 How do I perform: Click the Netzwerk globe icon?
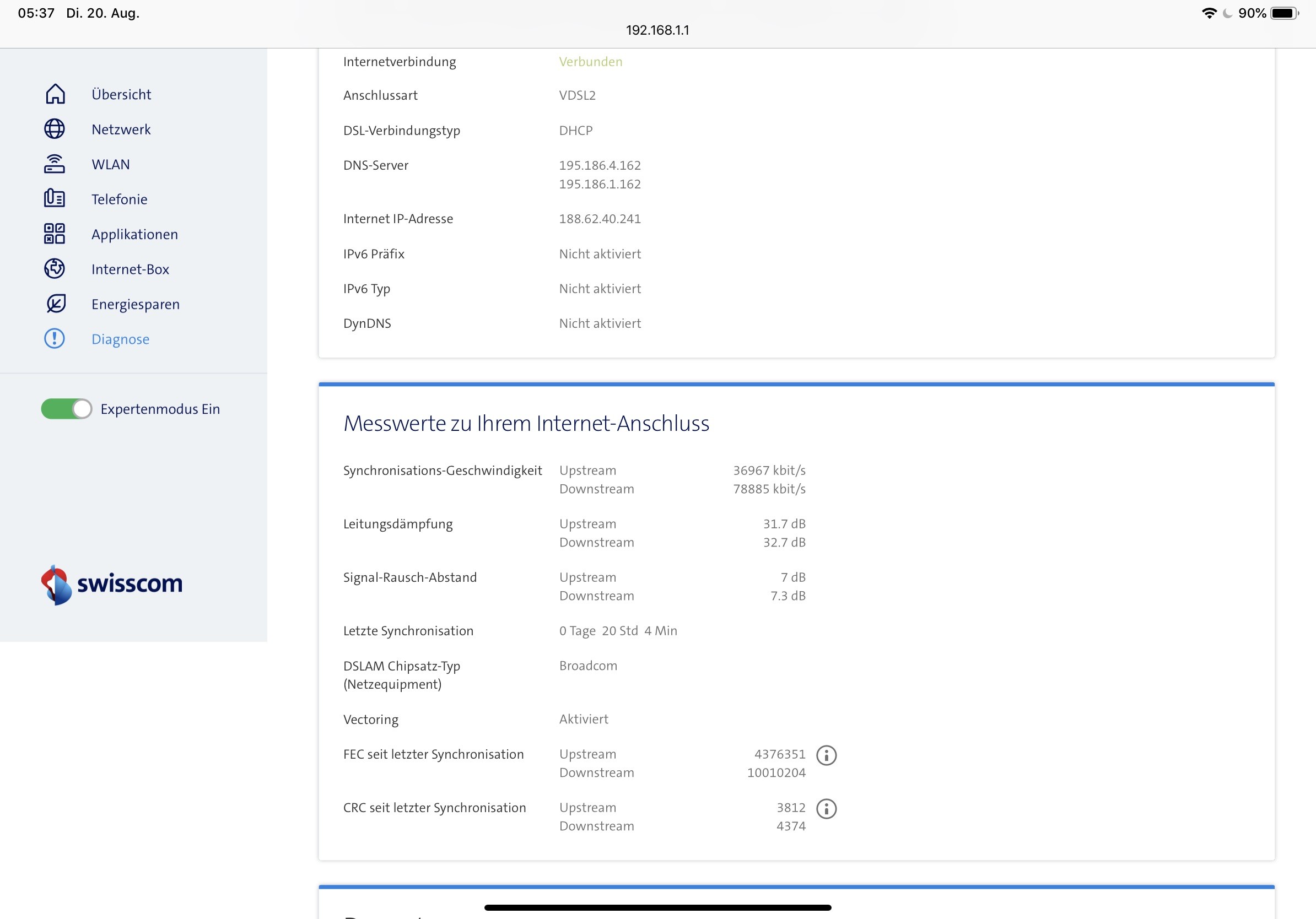55,129
